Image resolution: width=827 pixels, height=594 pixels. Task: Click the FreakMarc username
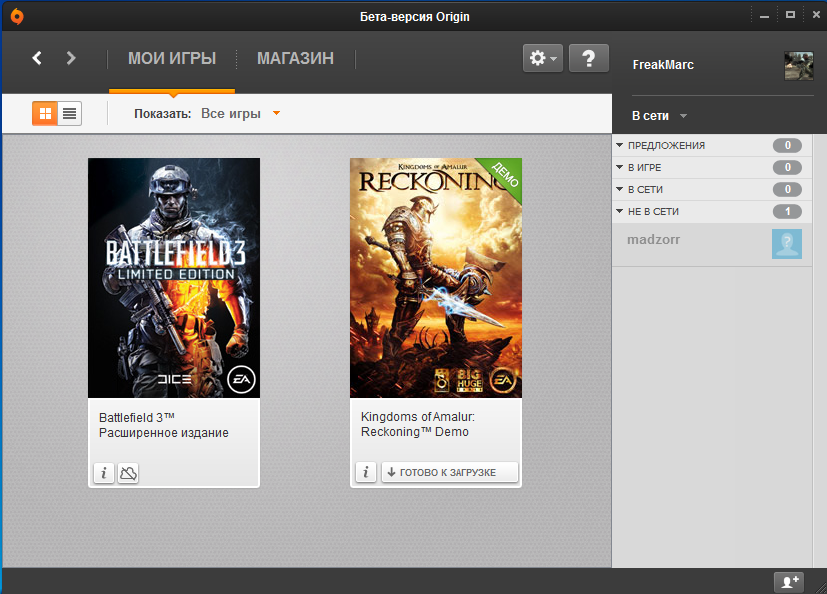pyautogui.click(x=663, y=65)
